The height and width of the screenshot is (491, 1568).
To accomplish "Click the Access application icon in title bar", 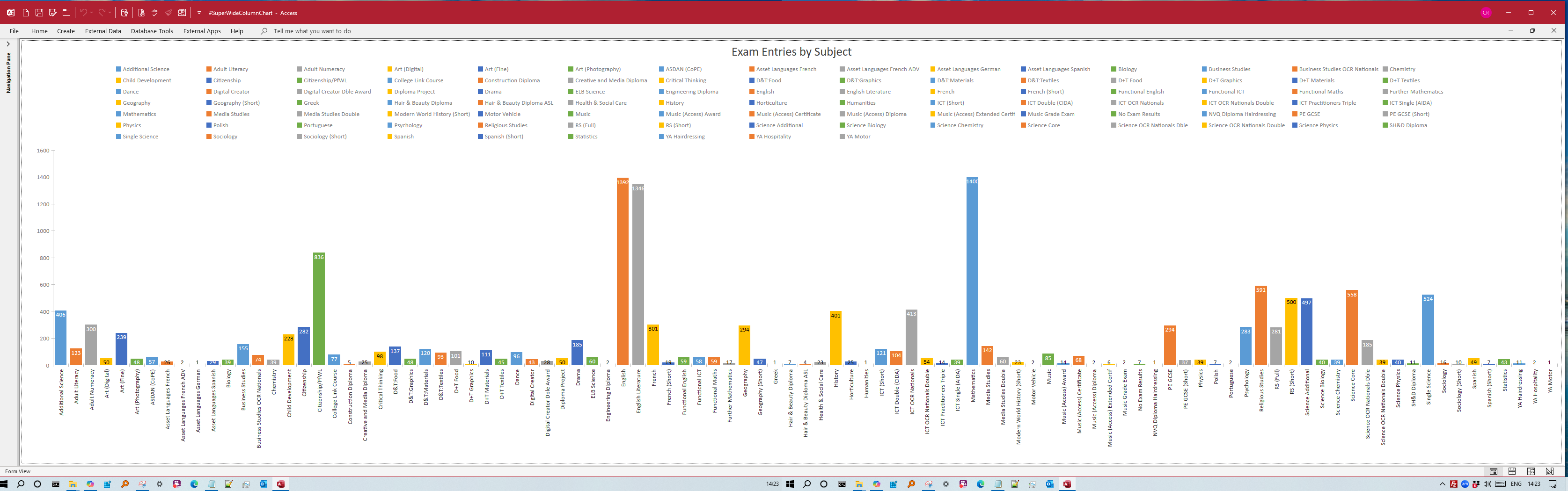I will (x=11, y=12).
